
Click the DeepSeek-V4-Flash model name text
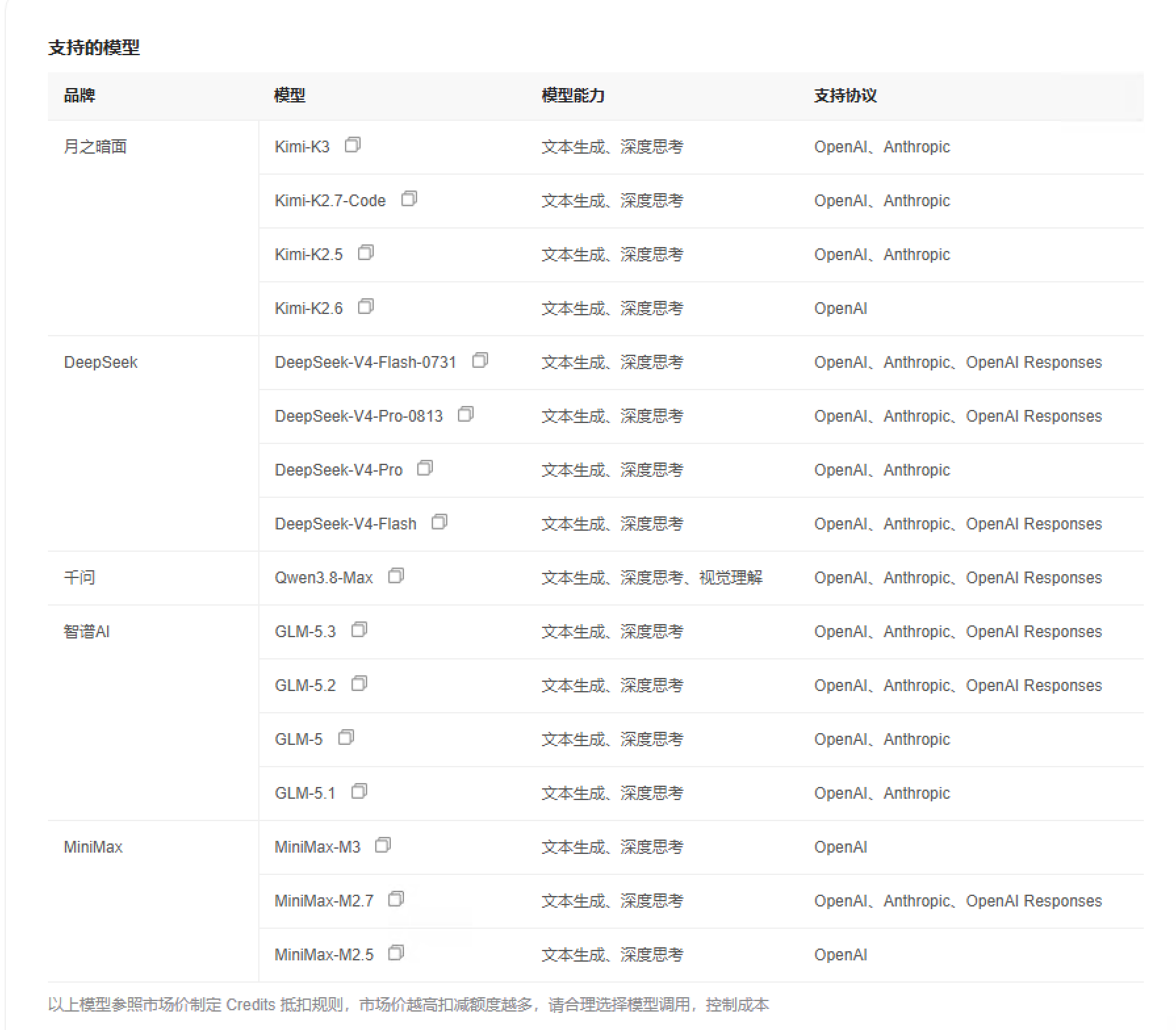tap(346, 524)
